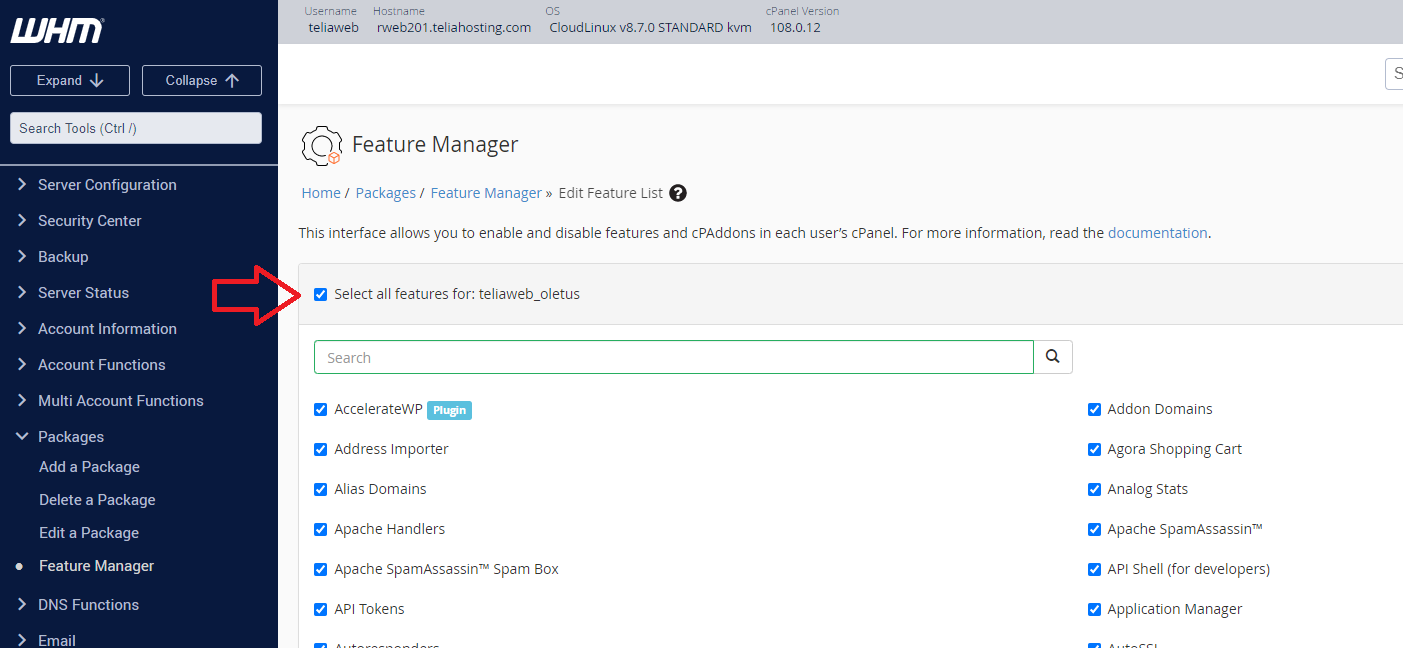
Task: Toggle the Analog Stats checkbox
Action: [1094, 489]
